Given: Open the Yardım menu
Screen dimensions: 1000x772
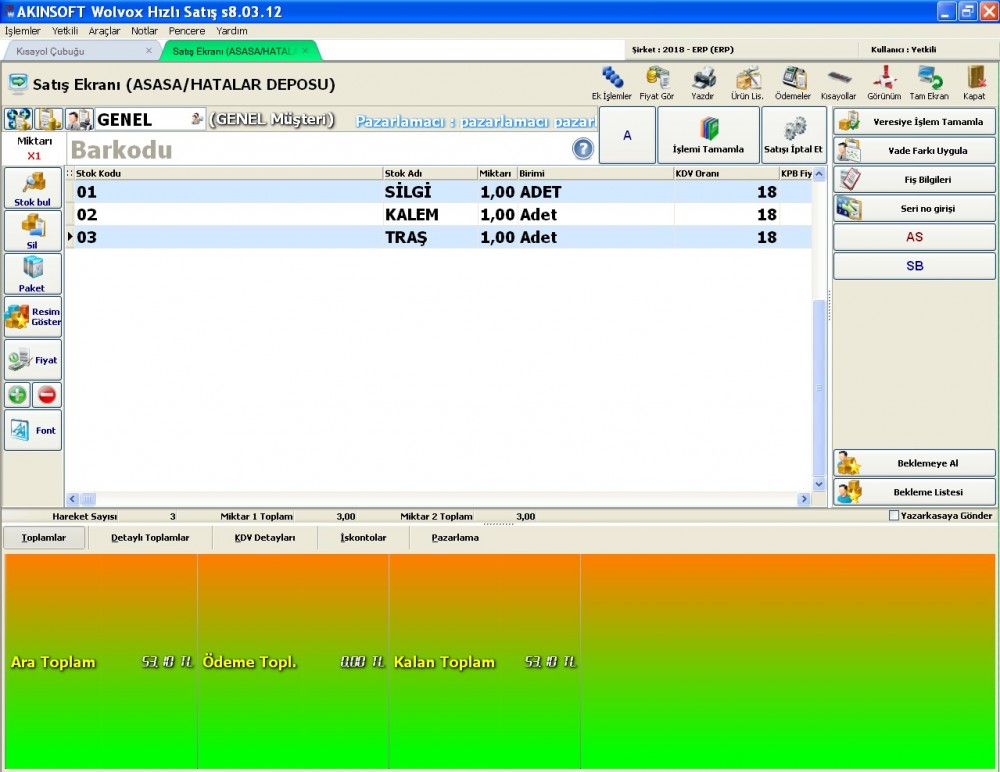Looking at the screenshot, I should [232, 31].
